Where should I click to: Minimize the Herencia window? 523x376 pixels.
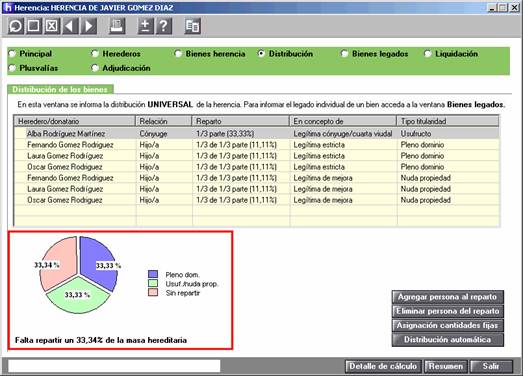click(x=492, y=7)
